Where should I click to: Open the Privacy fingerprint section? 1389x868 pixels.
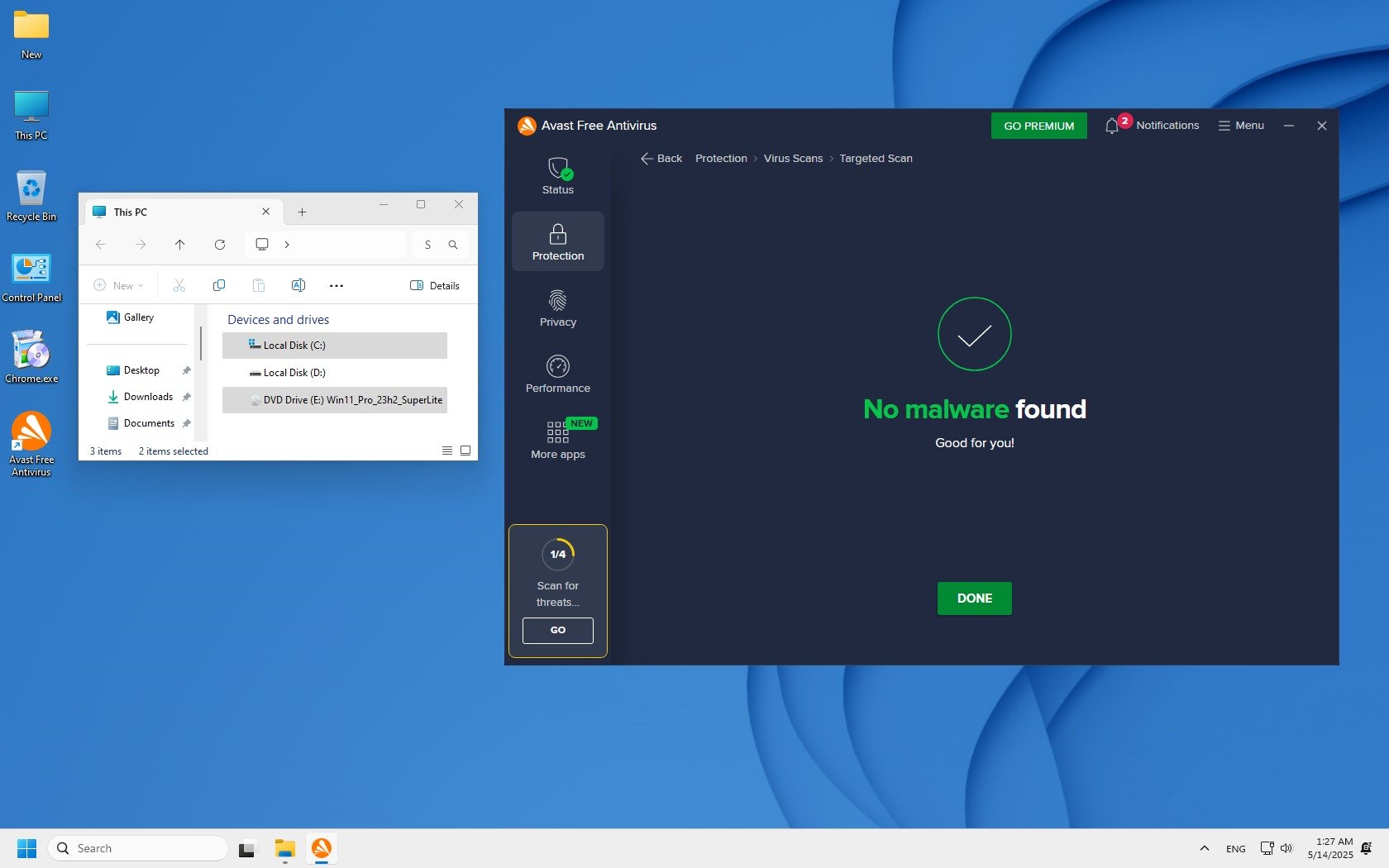pos(558,308)
